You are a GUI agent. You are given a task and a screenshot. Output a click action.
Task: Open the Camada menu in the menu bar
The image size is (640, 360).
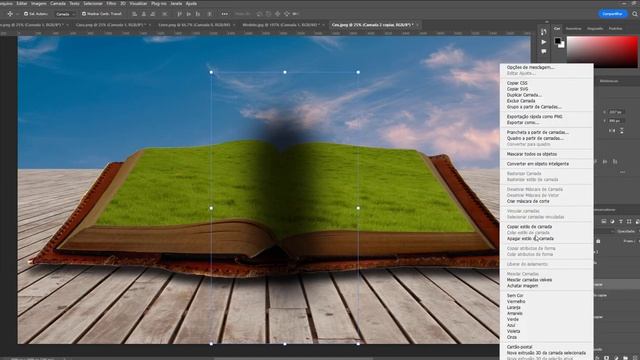coord(58,3)
